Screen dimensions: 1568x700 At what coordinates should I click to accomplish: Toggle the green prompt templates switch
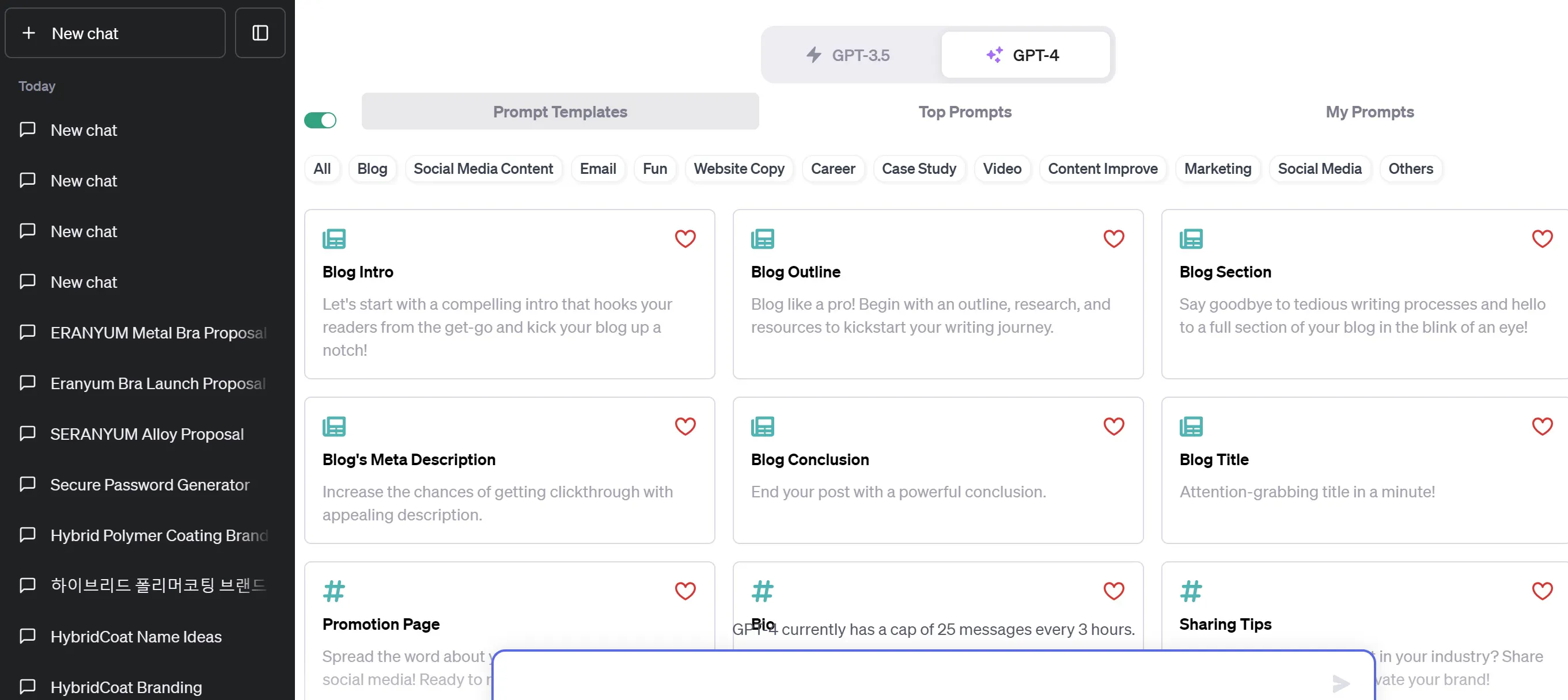coord(320,120)
